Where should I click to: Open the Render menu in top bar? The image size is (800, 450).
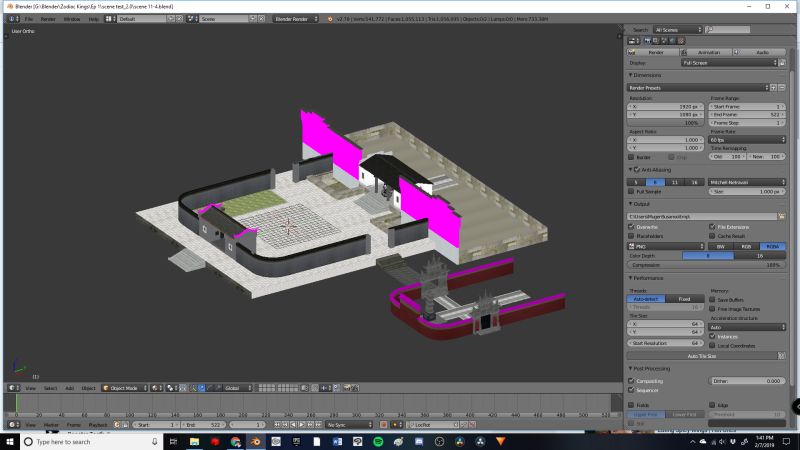click(48, 19)
